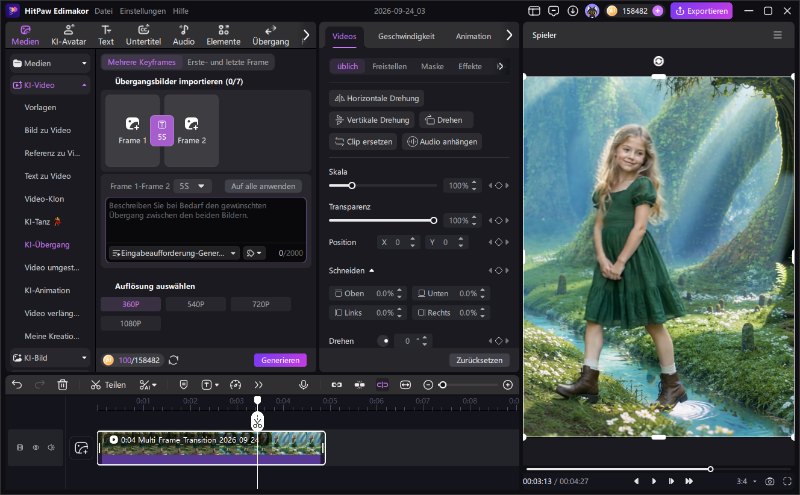Click the microphone voice-over icon
Viewport: 800px width, 495px height.
pyautogui.click(x=304, y=385)
